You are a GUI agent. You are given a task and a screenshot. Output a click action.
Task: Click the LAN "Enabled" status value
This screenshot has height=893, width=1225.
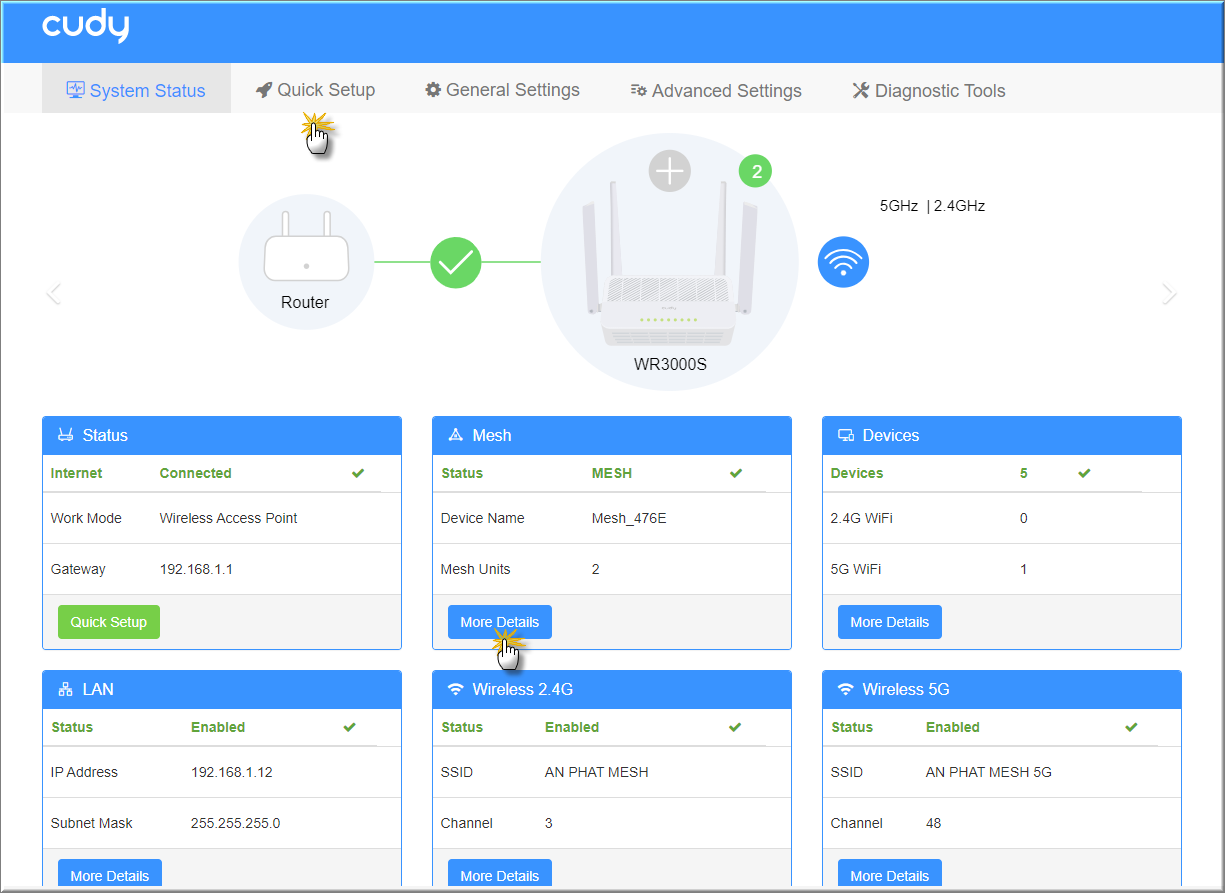click(218, 728)
